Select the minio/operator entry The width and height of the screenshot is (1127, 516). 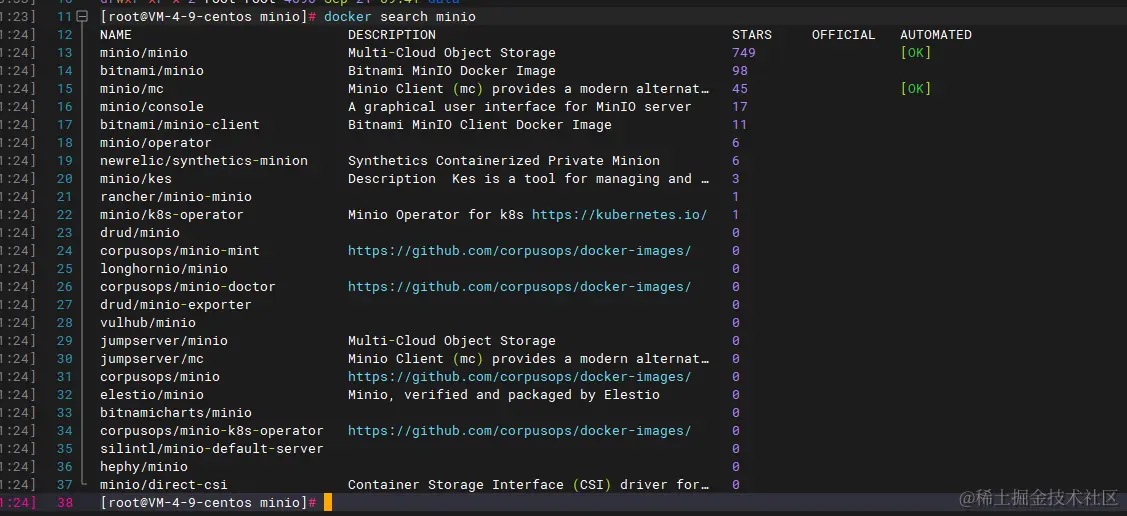tap(155, 142)
